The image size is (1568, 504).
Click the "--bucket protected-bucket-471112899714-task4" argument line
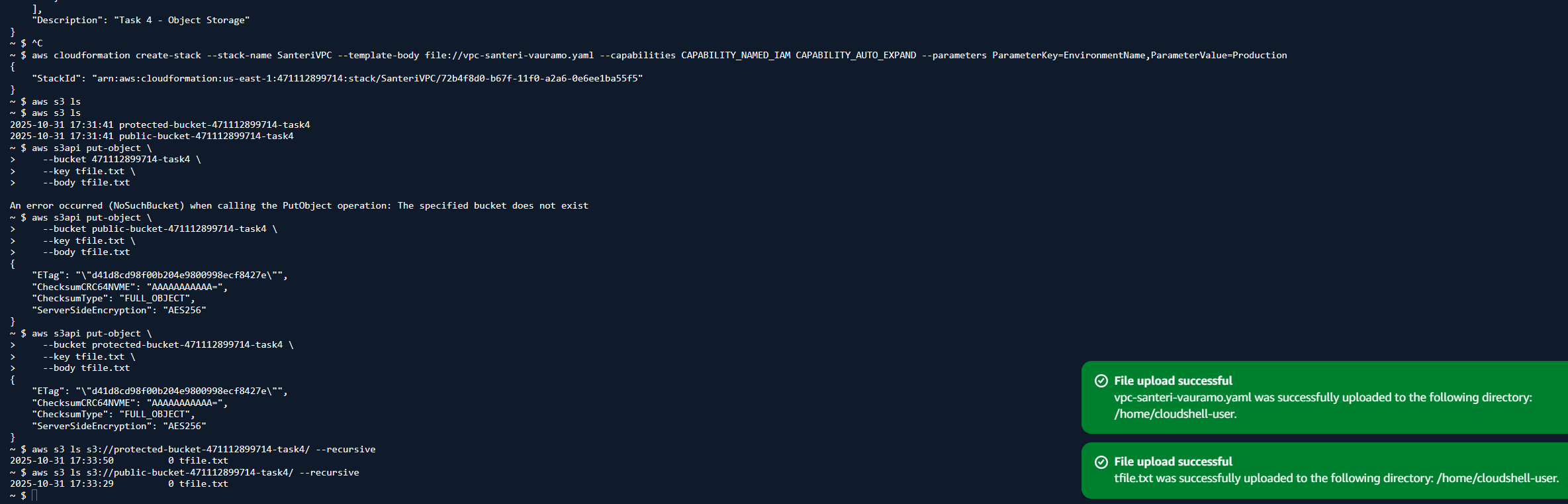point(167,345)
